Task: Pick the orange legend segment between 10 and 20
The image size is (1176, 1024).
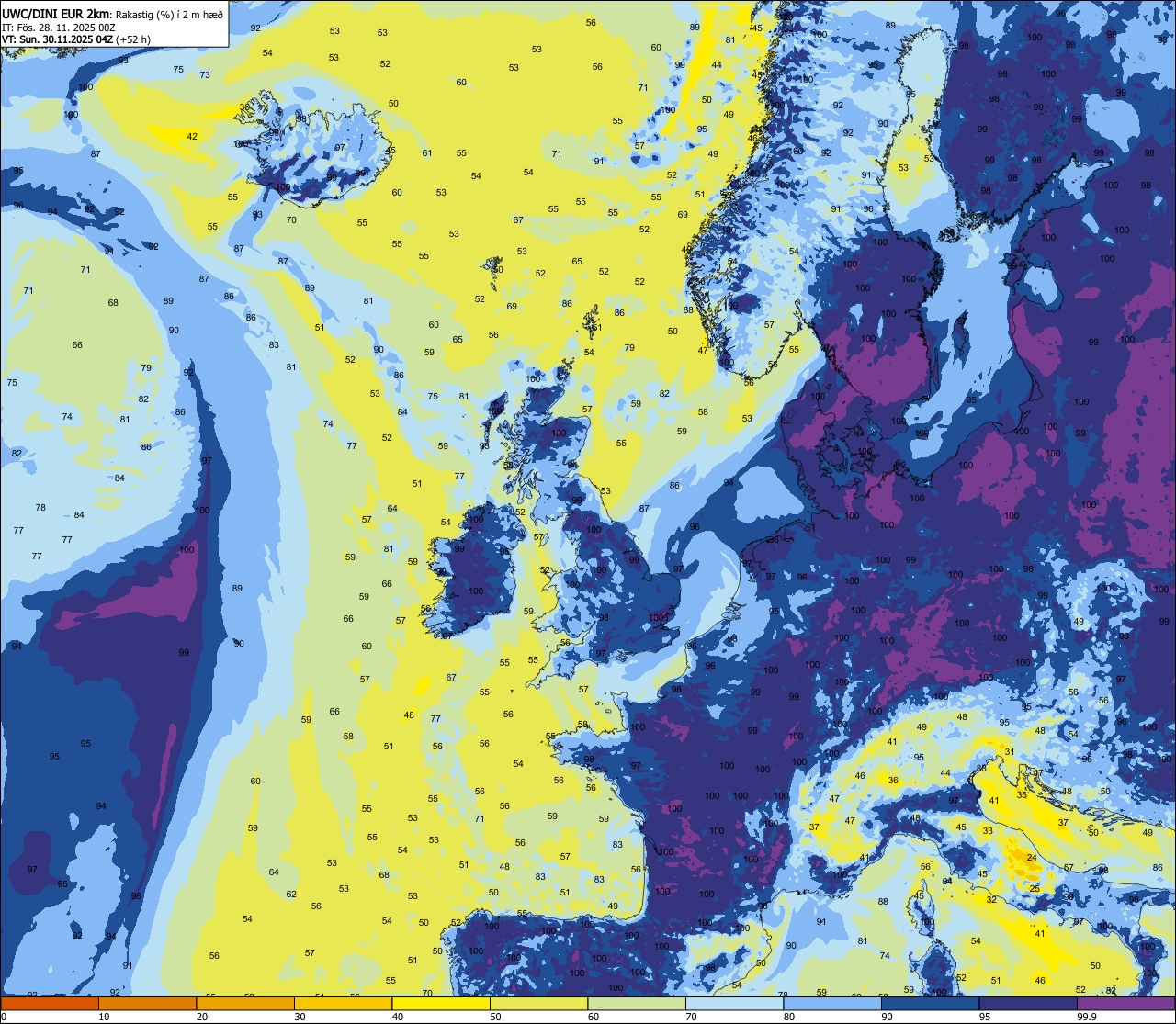Action: pos(147,1004)
